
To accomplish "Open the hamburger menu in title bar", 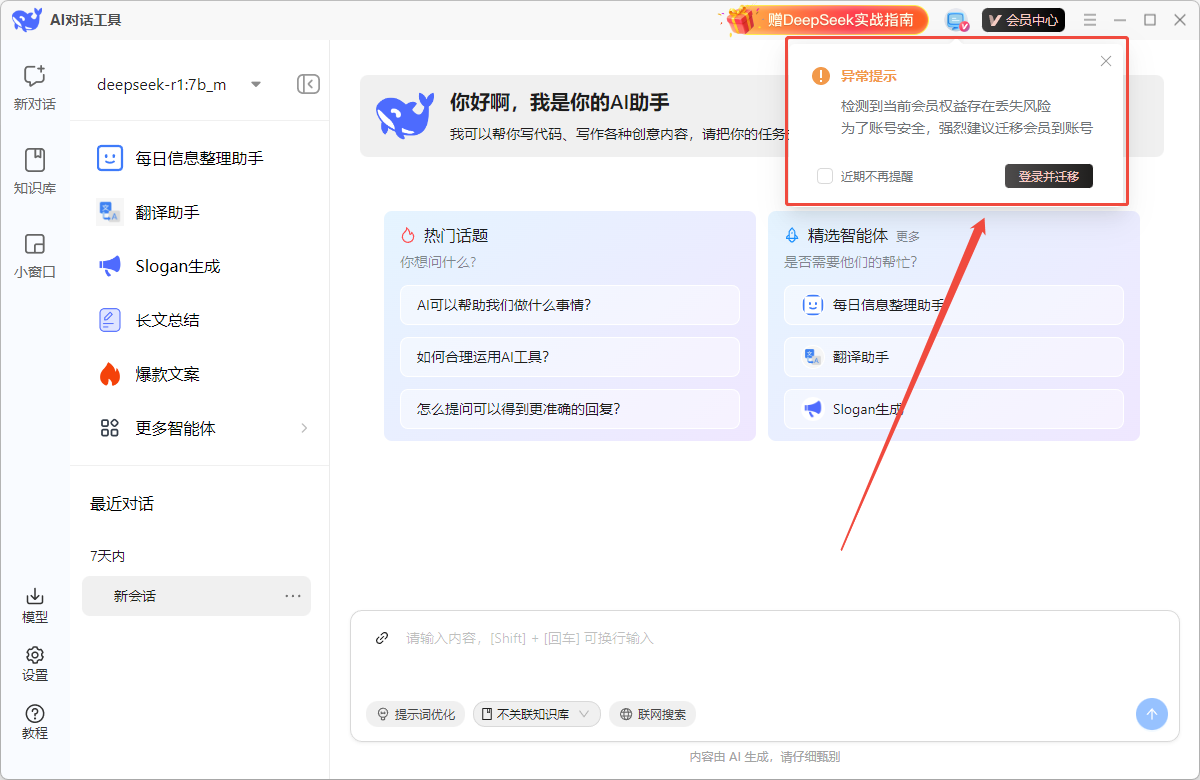I will coord(1090,19).
